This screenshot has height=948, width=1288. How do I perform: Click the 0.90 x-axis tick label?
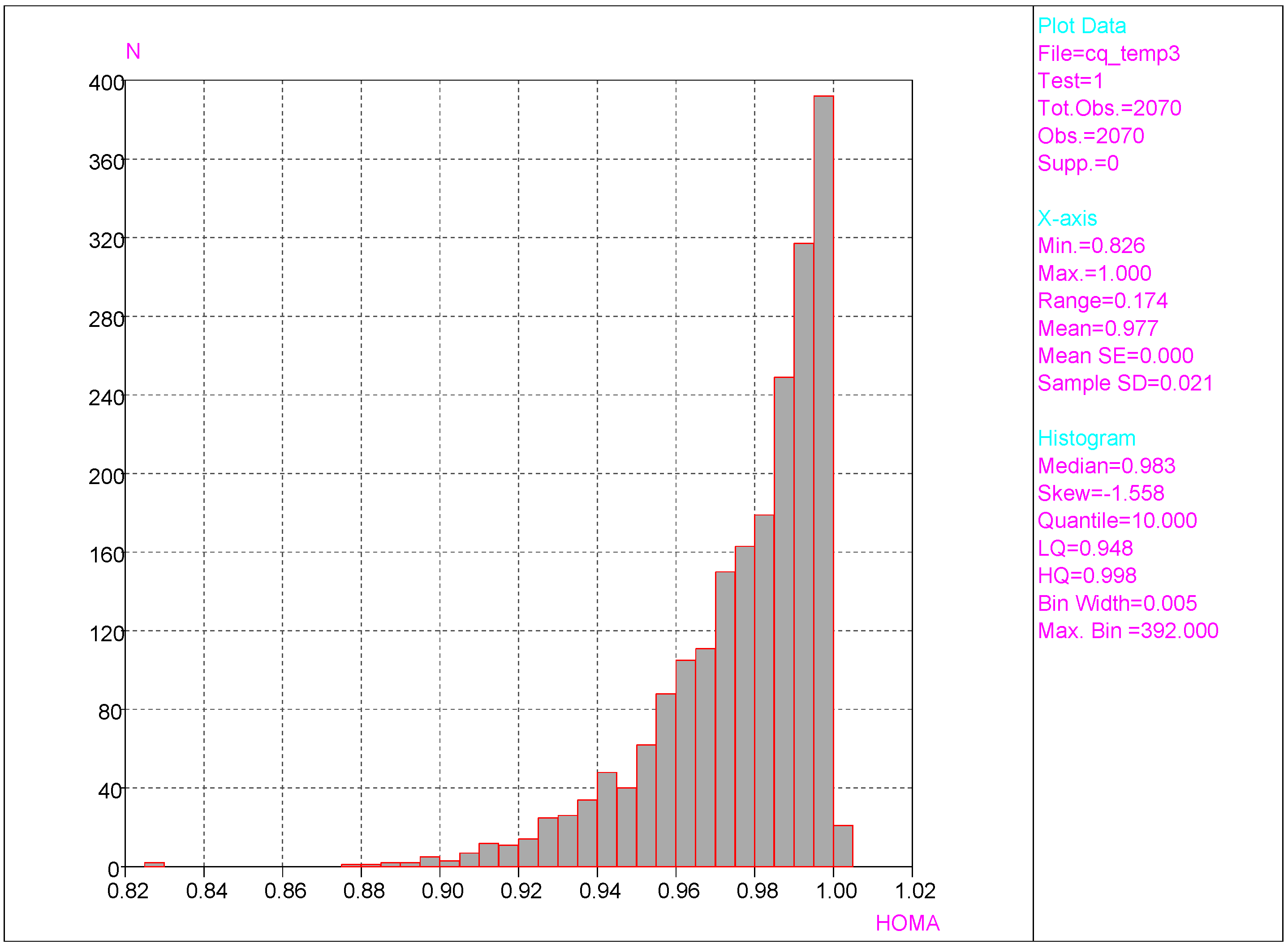(x=442, y=891)
